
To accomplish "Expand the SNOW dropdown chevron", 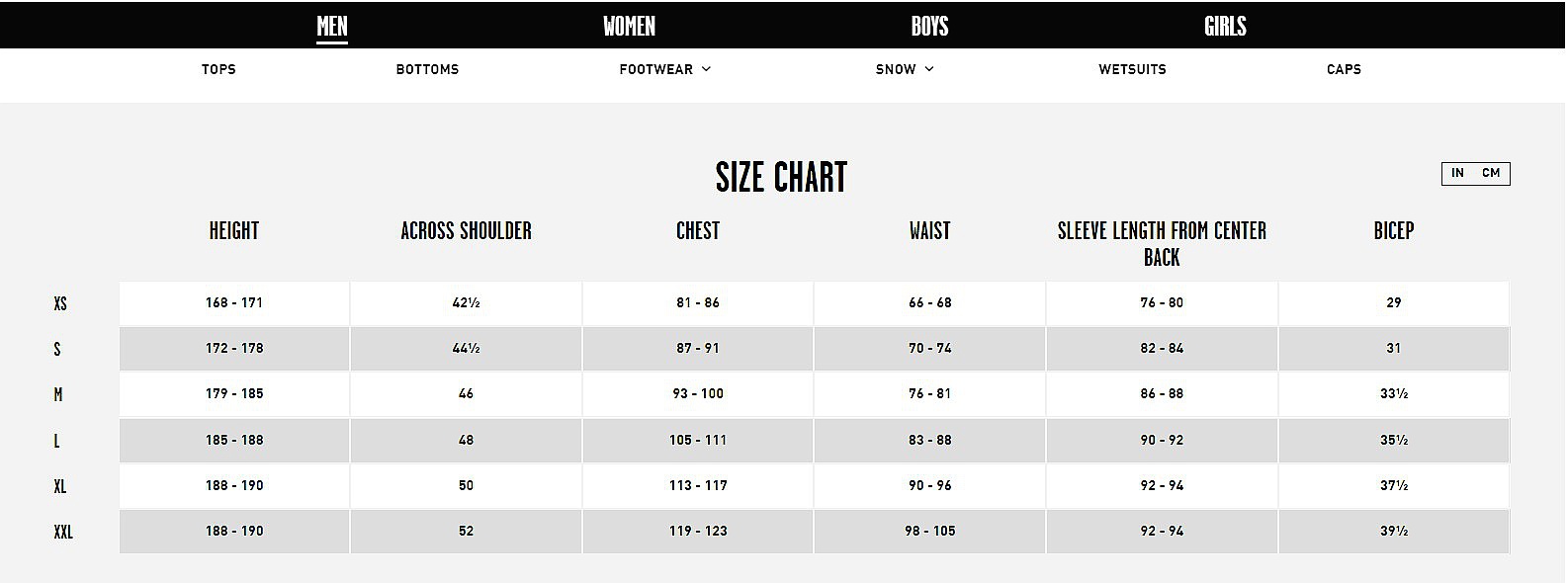I will (x=929, y=69).
